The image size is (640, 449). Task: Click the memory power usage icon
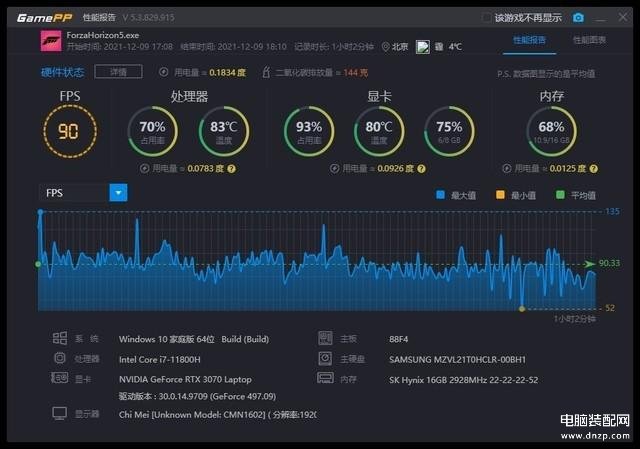point(507,169)
